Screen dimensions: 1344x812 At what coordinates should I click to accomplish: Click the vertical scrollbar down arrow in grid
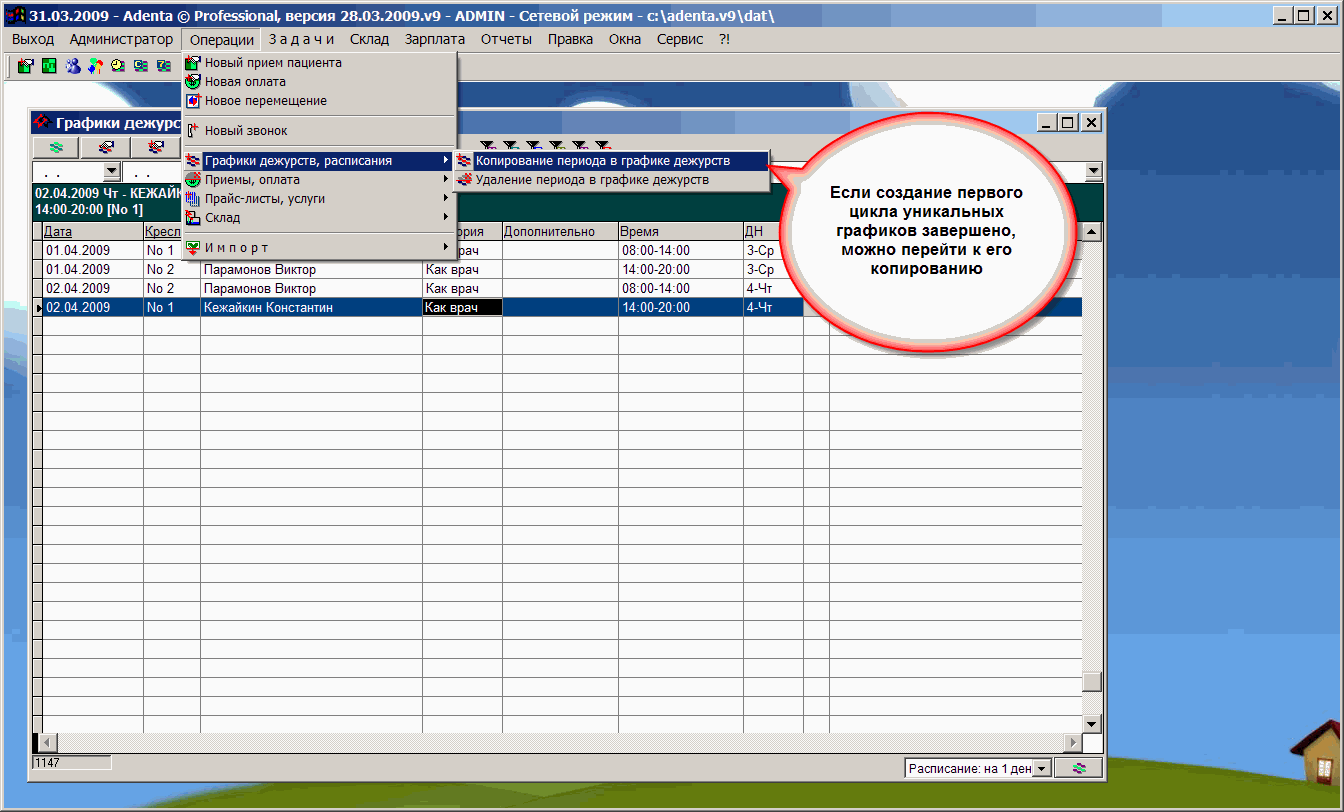tap(1092, 724)
